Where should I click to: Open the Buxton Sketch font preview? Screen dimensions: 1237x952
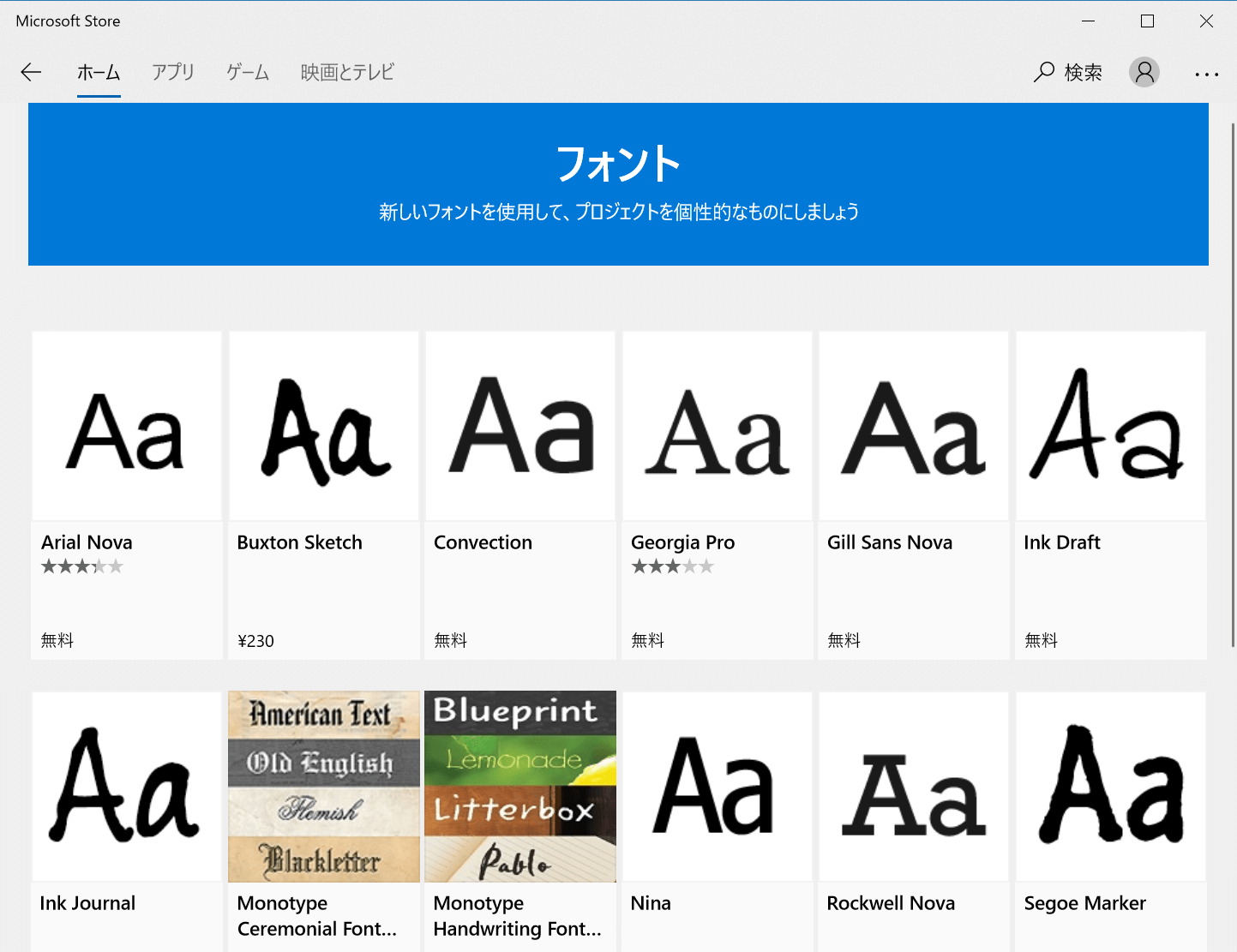[324, 426]
